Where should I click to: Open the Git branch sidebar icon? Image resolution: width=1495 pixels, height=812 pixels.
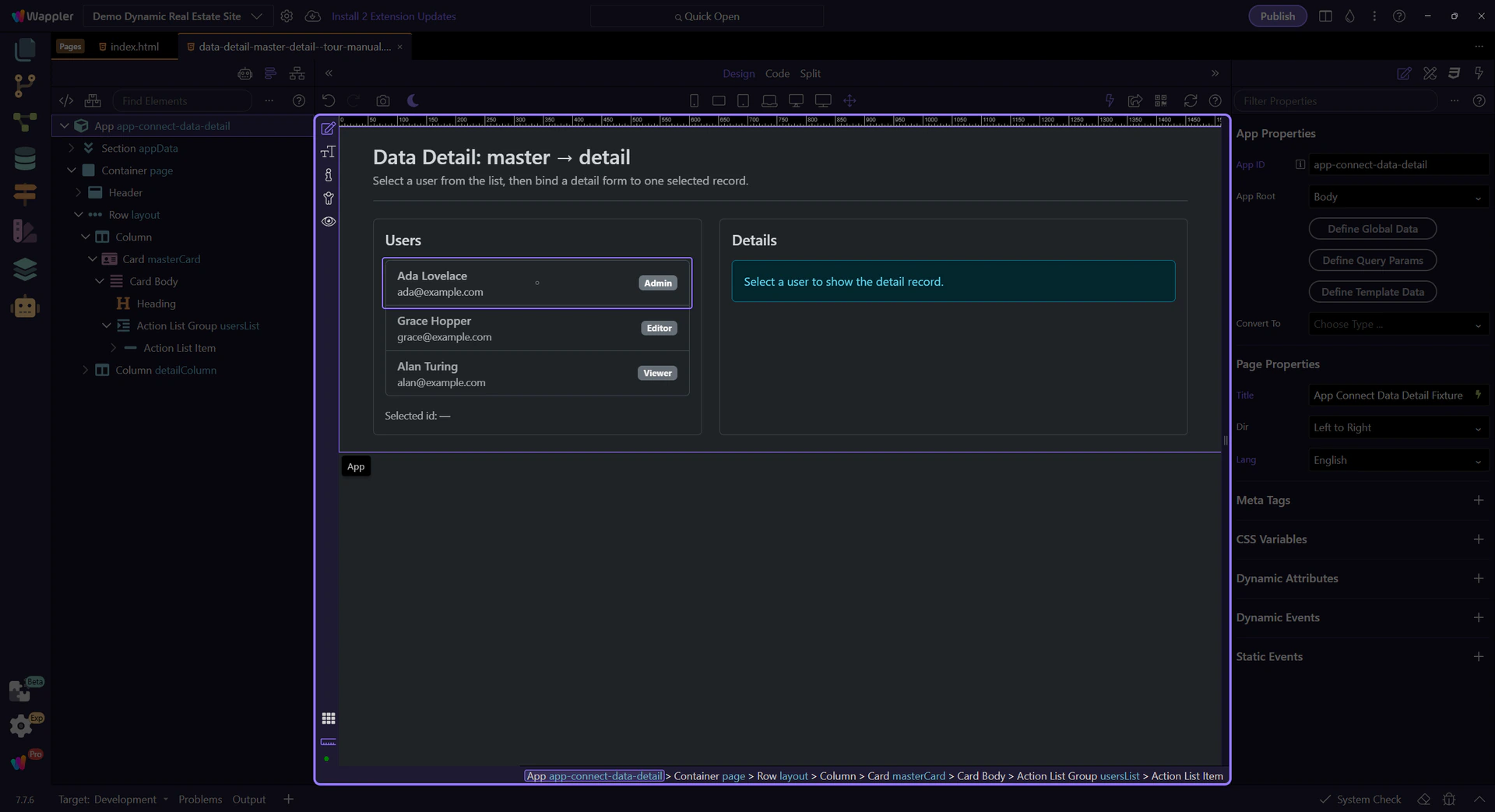click(x=25, y=86)
